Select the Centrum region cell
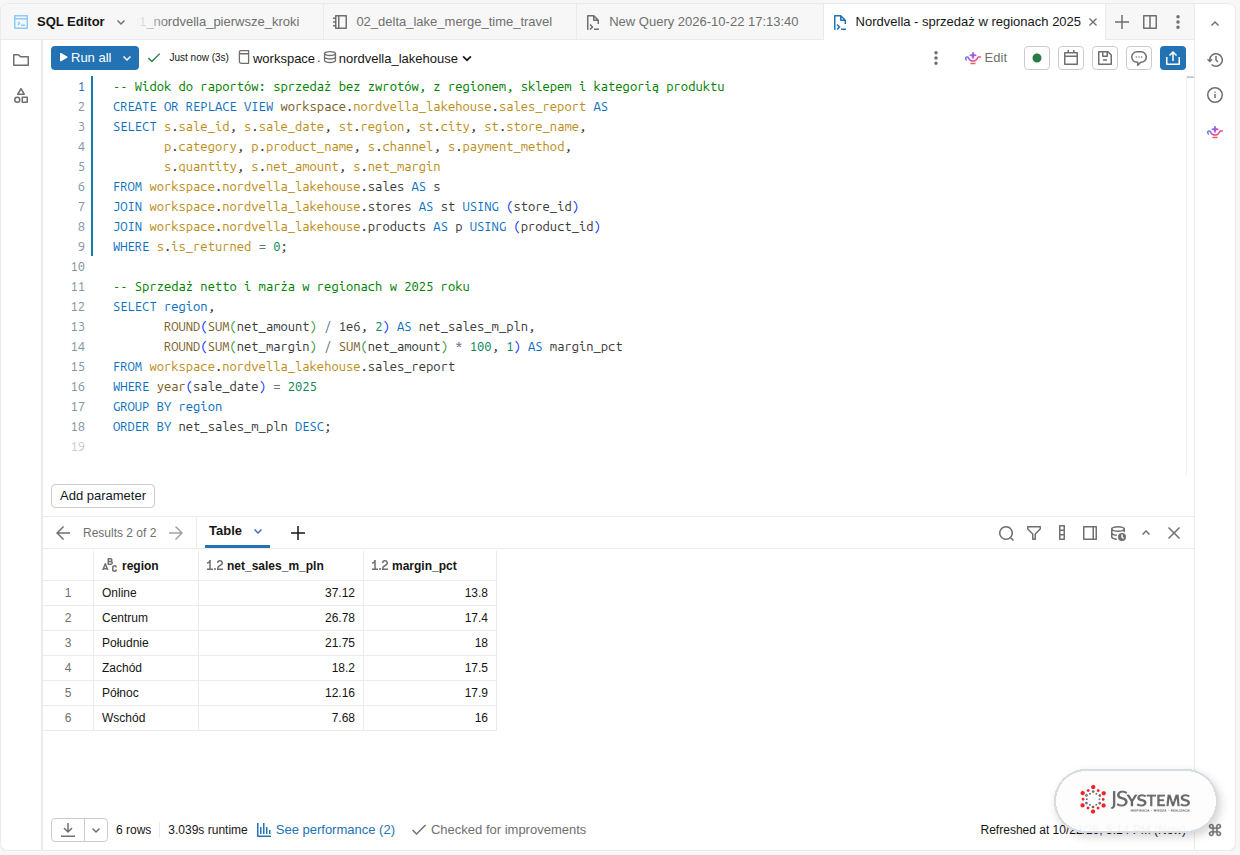Viewport: 1240px width, 855px height. click(146, 618)
